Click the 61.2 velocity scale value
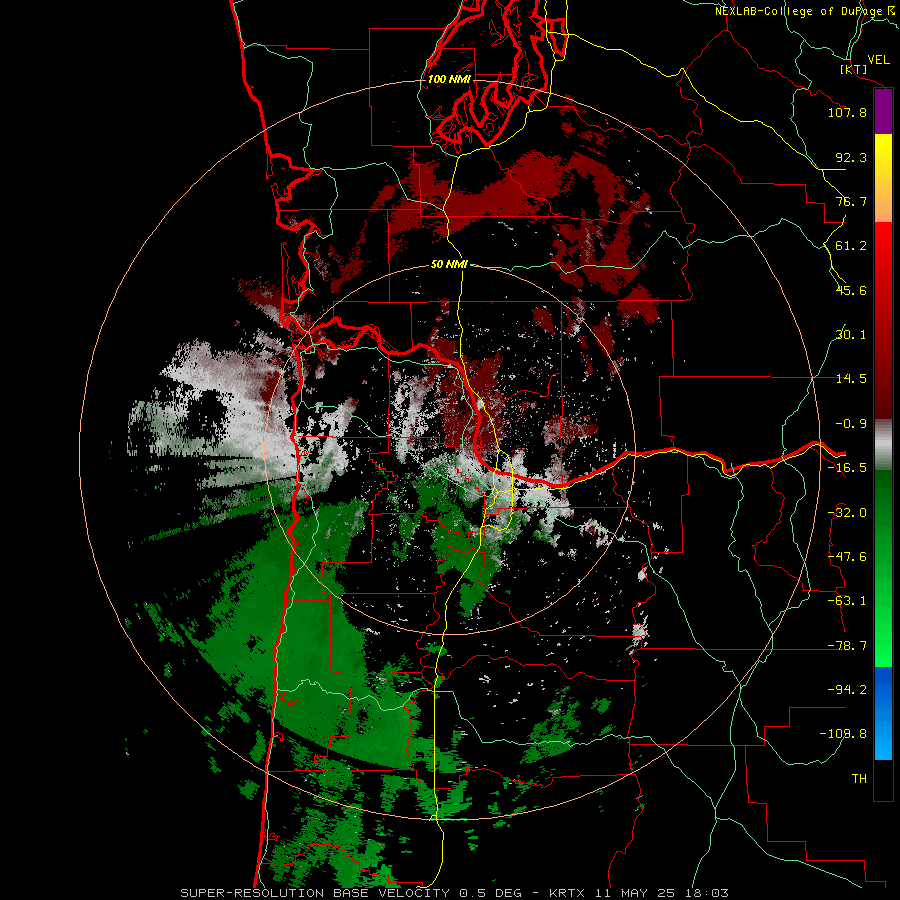 851,246
